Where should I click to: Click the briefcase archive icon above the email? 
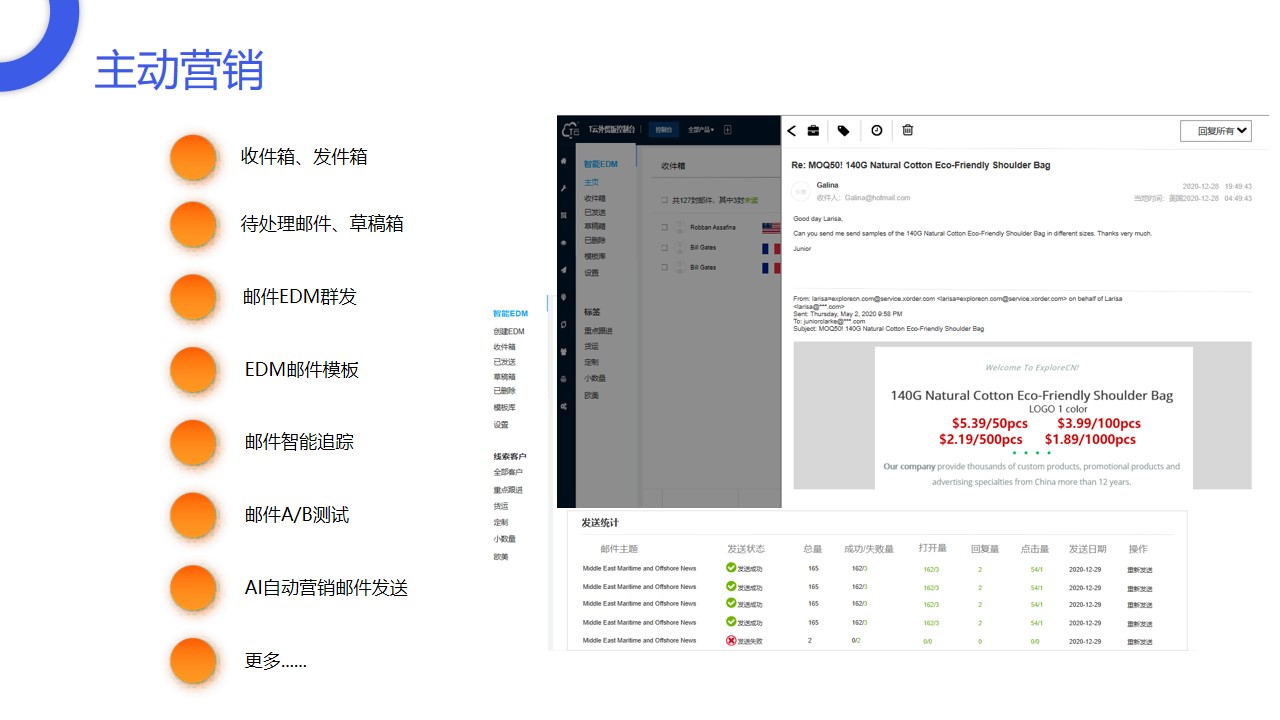[x=813, y=130]
